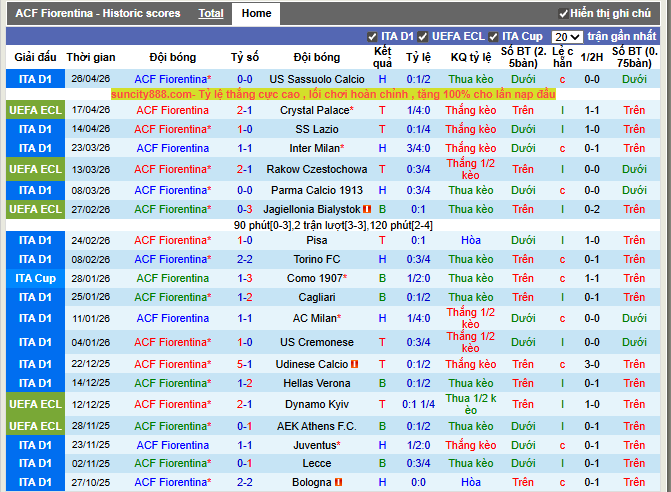671x492 pixels.
Task: Click Hellas Verona team name
Action: click(317, 383)
